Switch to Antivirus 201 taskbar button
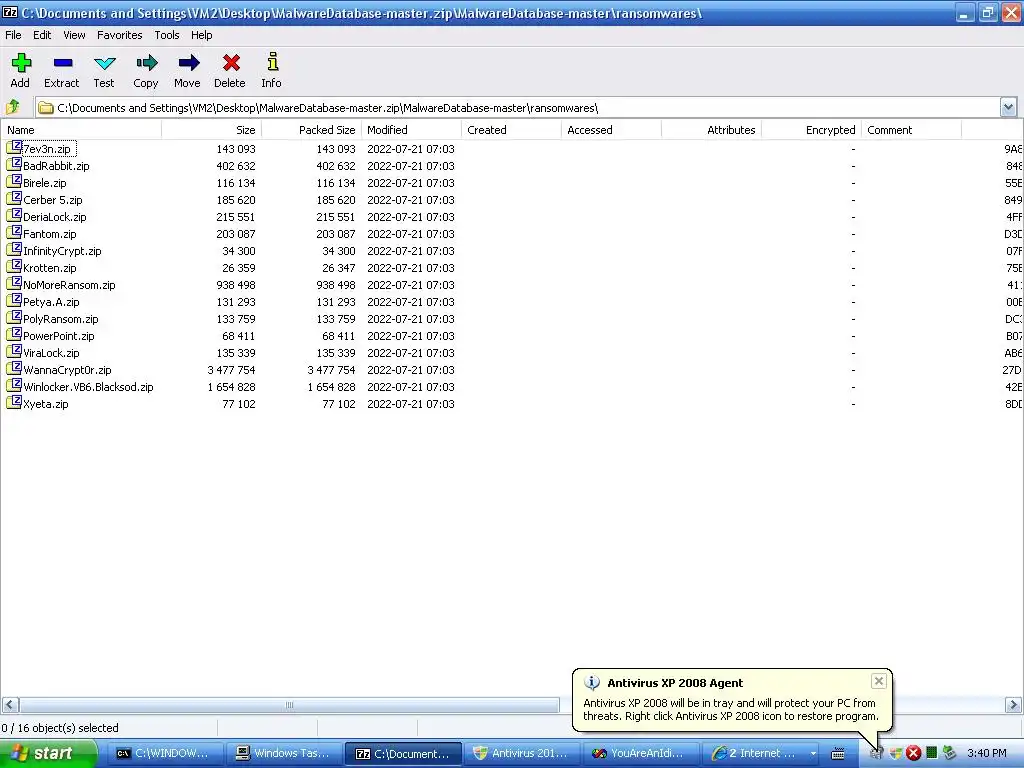The width and height of the screenshot is (1024, 768). click(521, 753)
